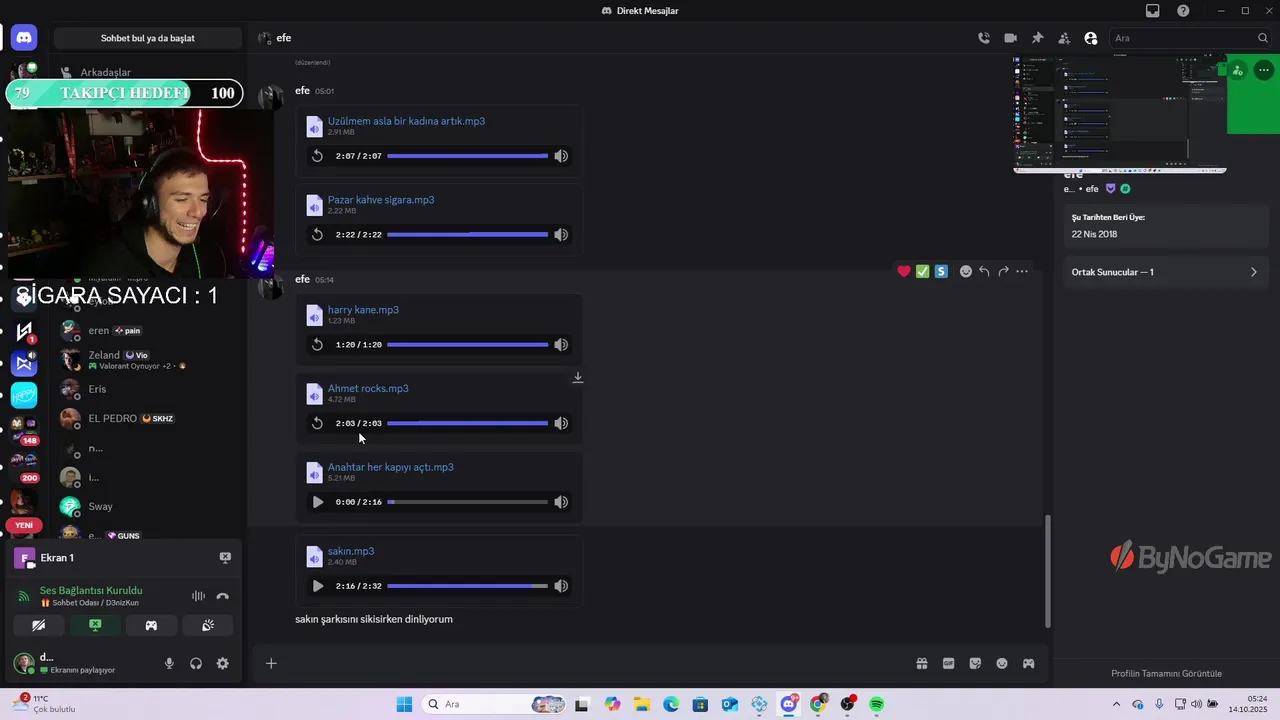Reply to efe's 05:14 message

pos(984,271)
